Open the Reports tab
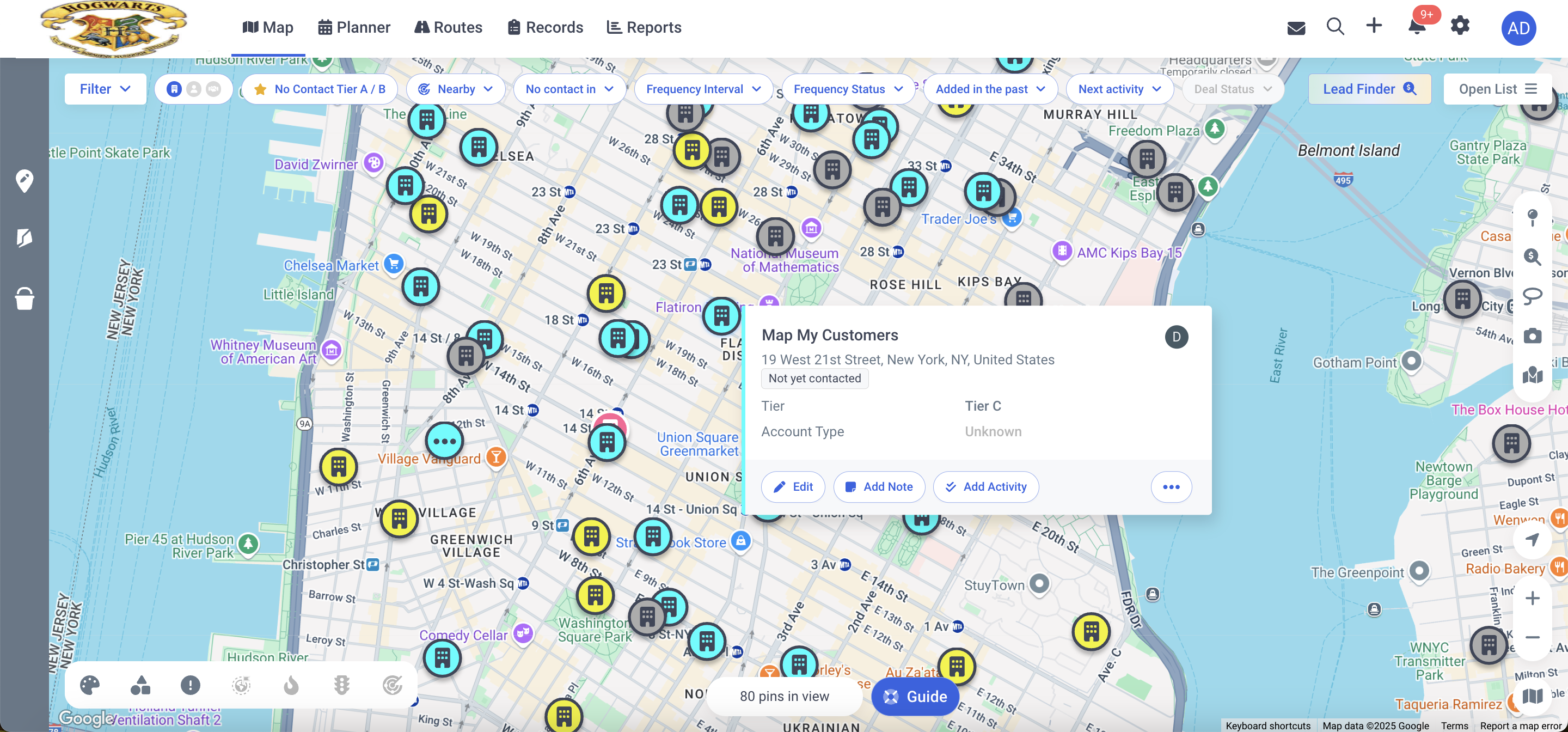 pyautogui.click(x=644, y=27)
